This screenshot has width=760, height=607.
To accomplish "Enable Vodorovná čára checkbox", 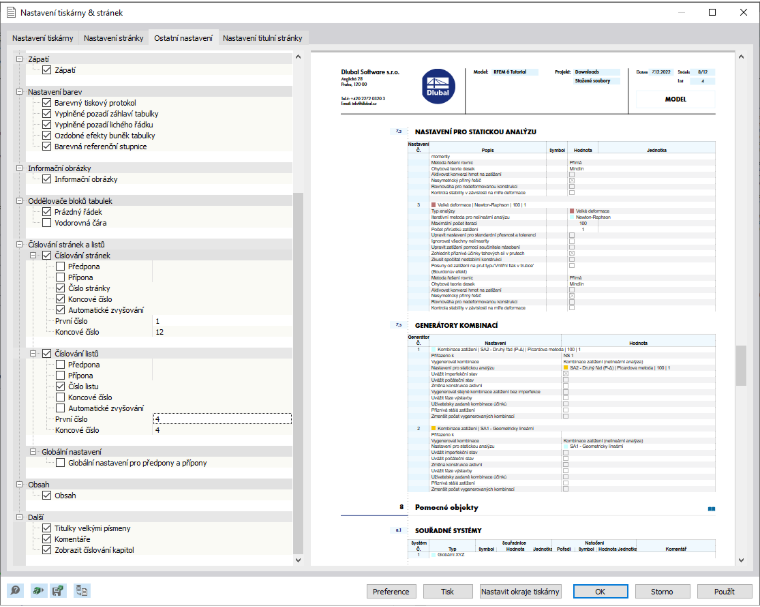I will click(x=47, y=223).
